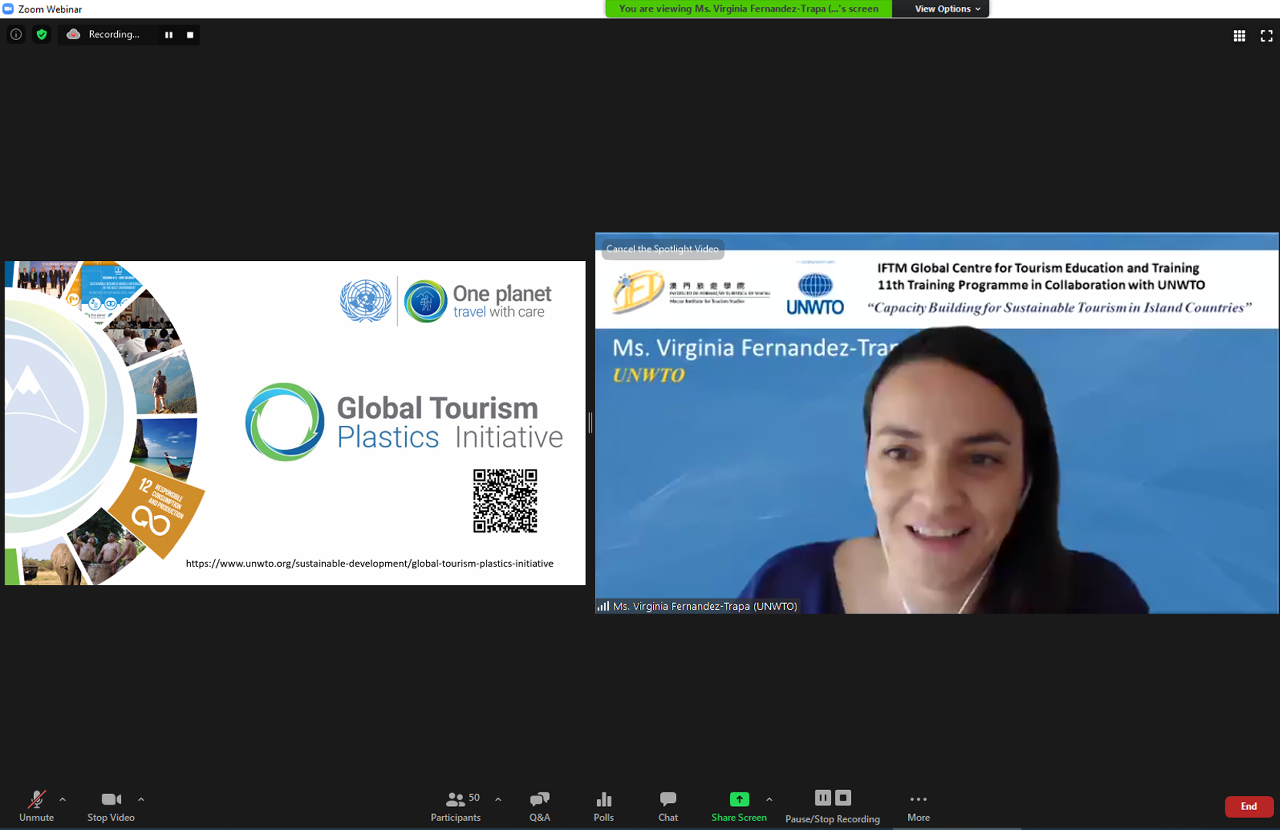Expand audio settings arrow beside Unmute

tap(63, 799)
